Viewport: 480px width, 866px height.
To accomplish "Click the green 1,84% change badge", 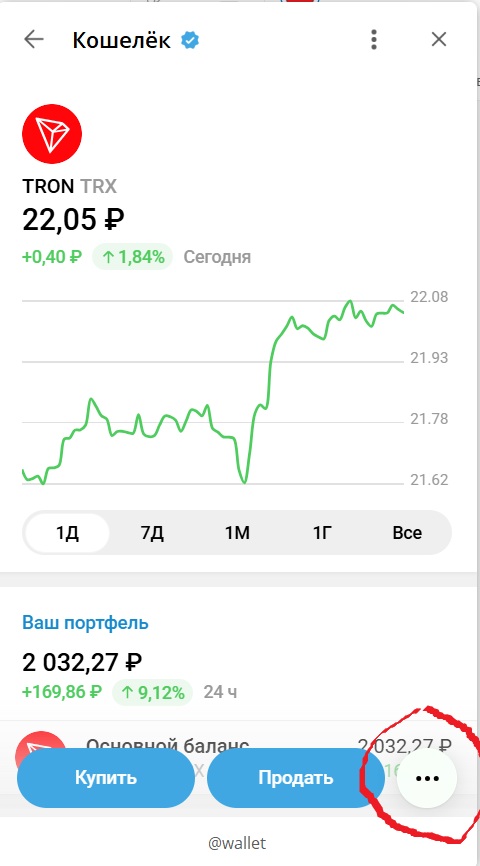I will [132, 257].
